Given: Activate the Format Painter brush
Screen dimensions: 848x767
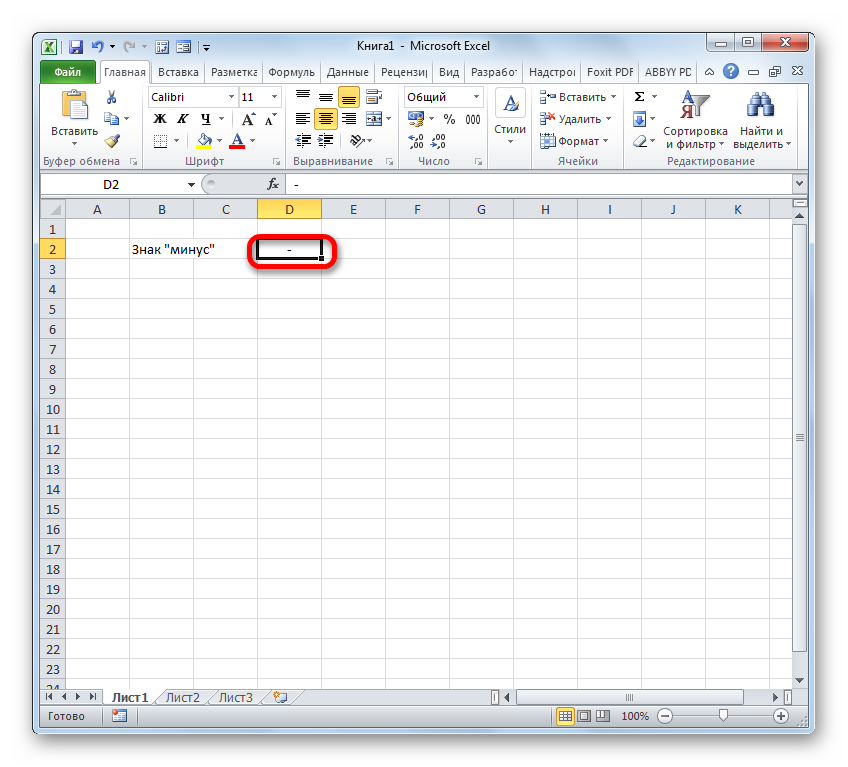Looking at the screenshot, I should [112, 141].
